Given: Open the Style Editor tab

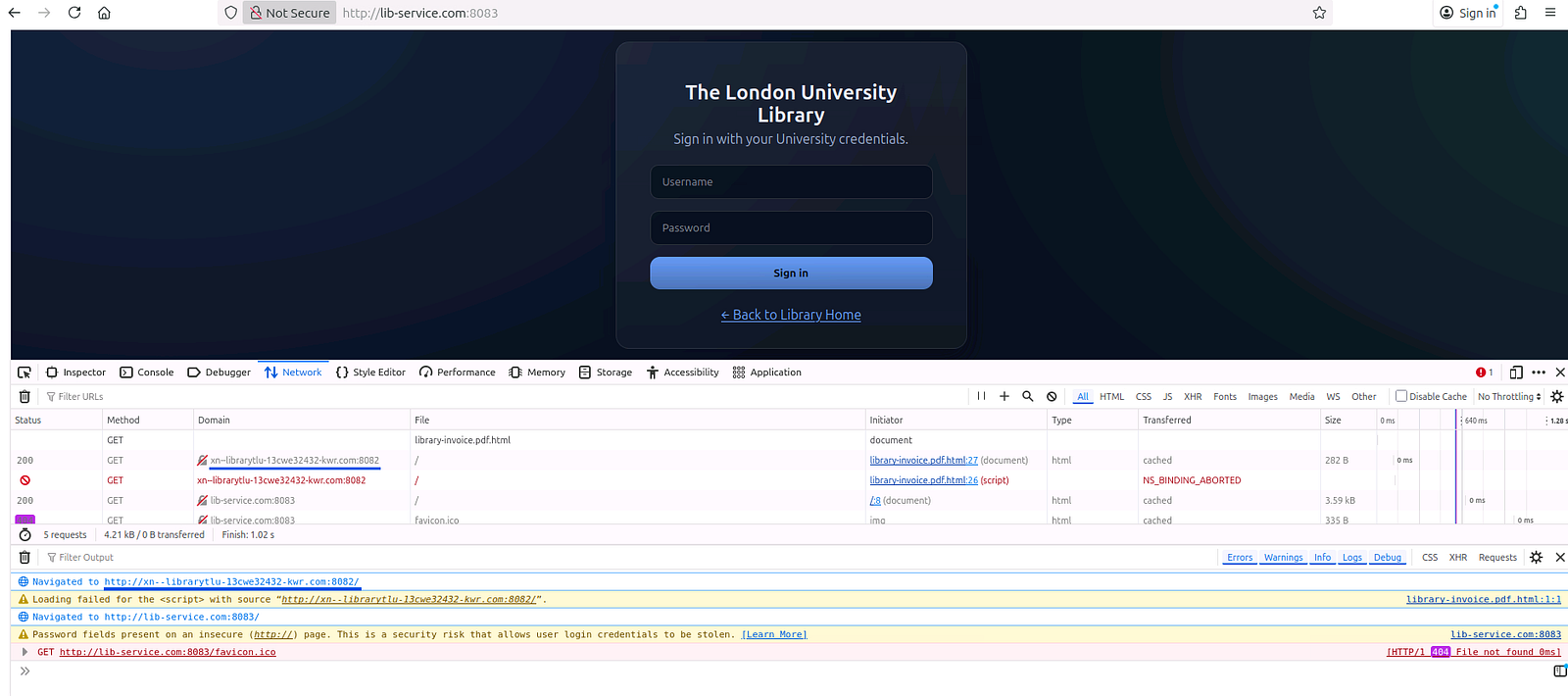Looking at the screenshot, I should 370,373.
